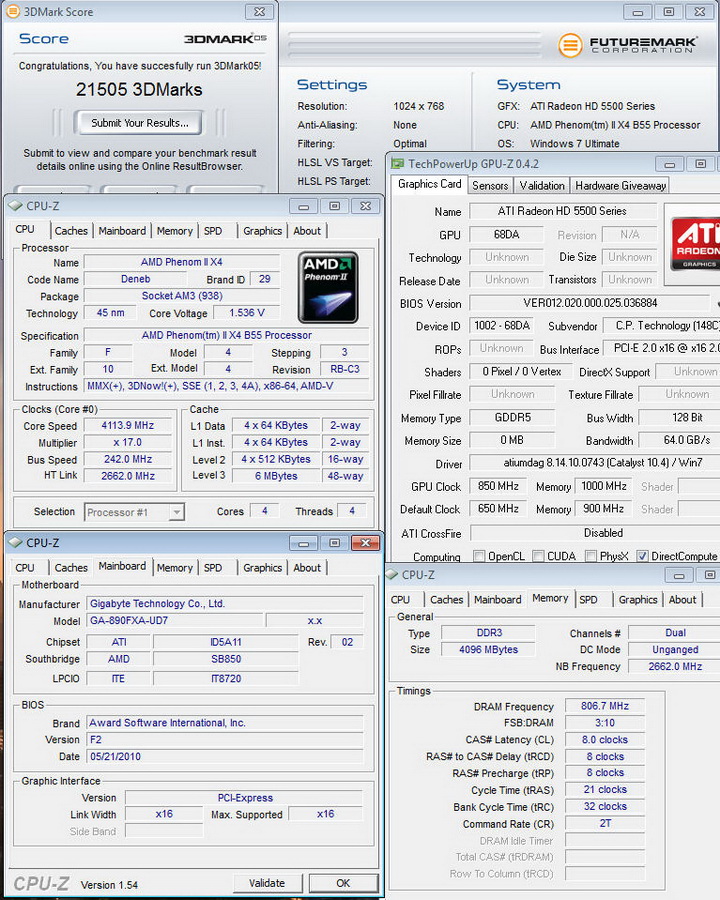
Task: Click the Bus Speed 242.0 MHz value
Action: (x=128, y=459)
